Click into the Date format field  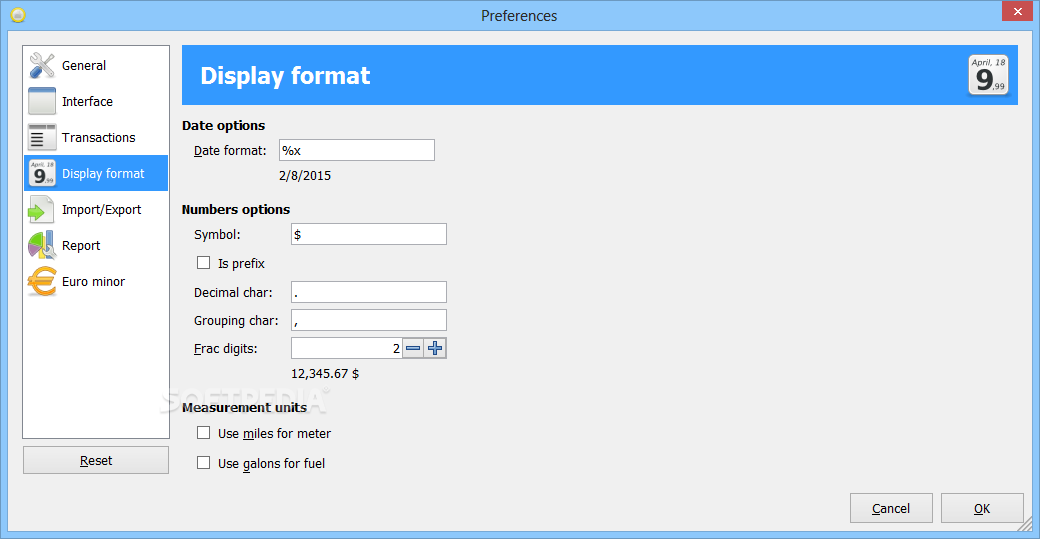[357, 150]
